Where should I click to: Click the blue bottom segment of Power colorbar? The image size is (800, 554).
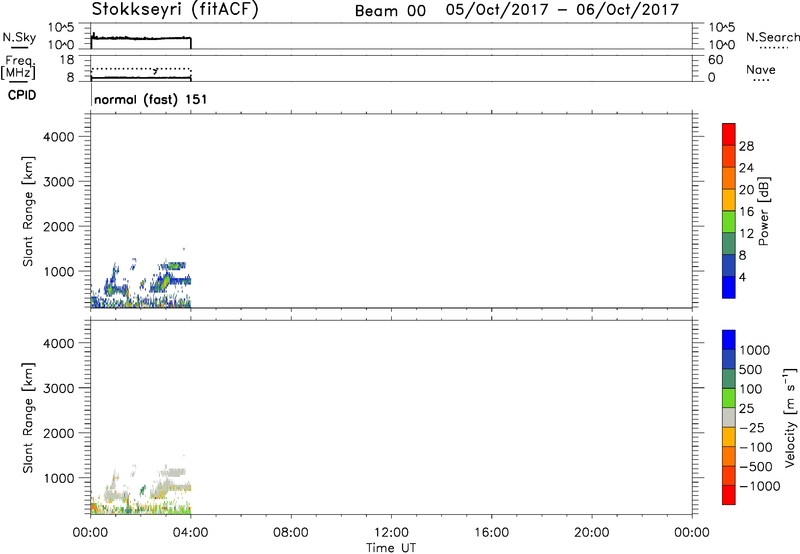tap(729, 287)
